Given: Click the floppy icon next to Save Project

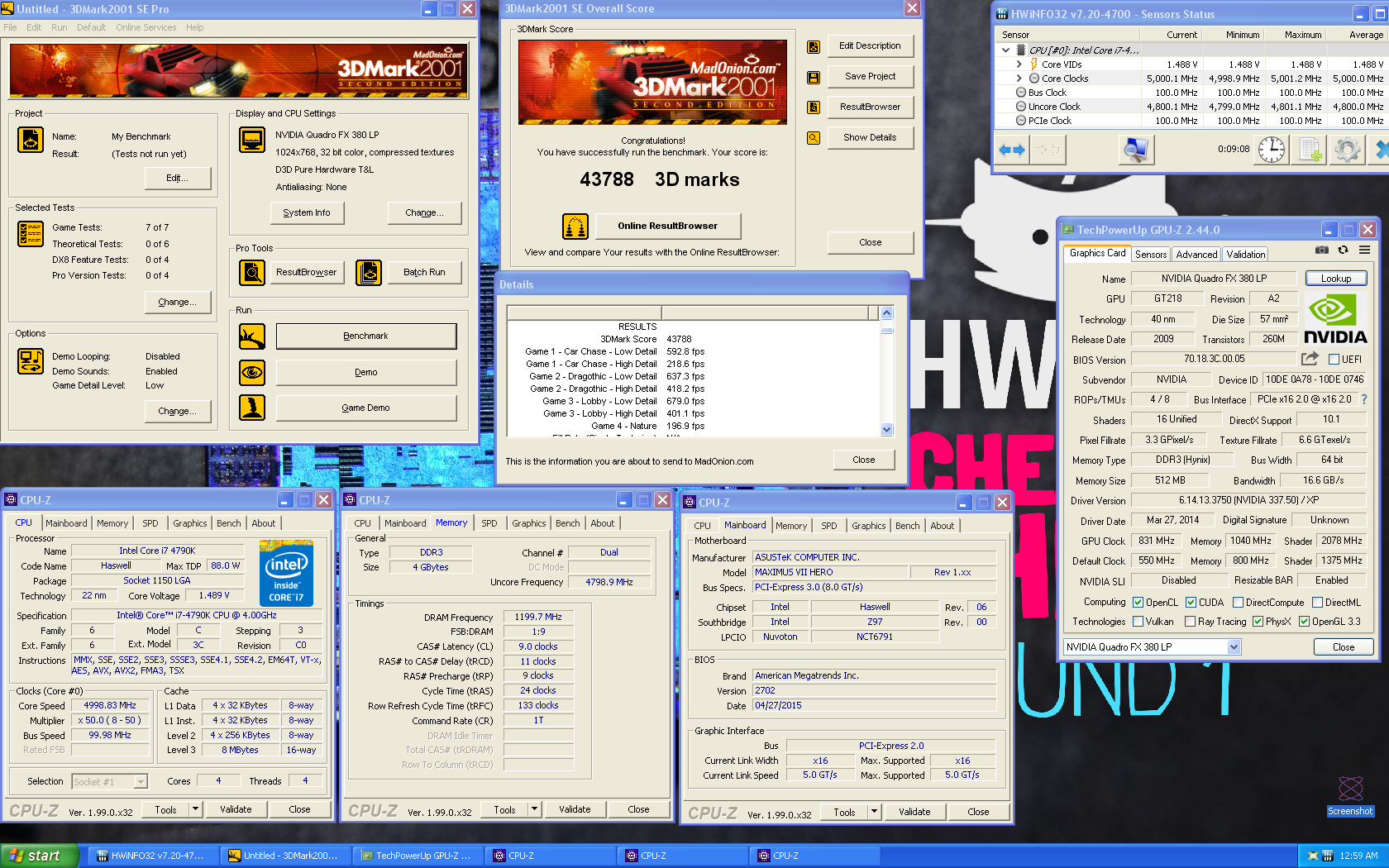Looking at the screenshot, I should click(814, 77).
